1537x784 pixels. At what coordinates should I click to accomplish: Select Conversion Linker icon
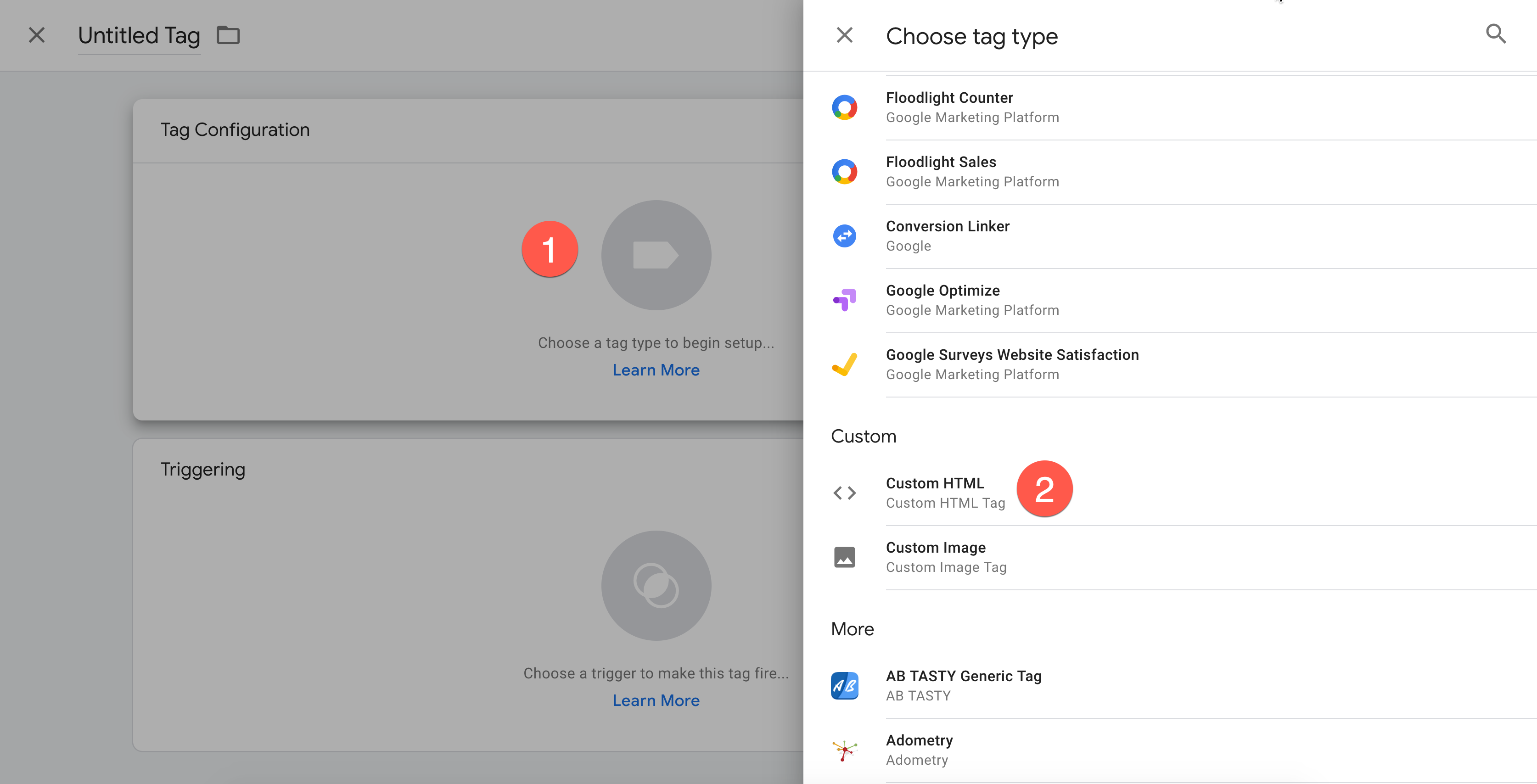[x=844, y=236]
